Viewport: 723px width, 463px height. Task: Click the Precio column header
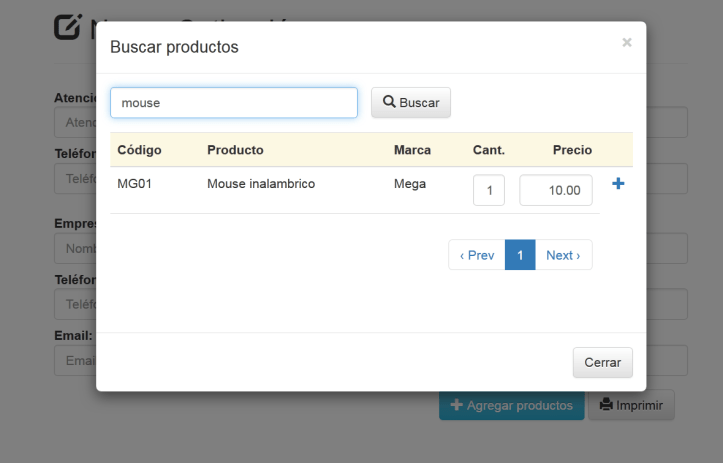(x=572, y=150)
